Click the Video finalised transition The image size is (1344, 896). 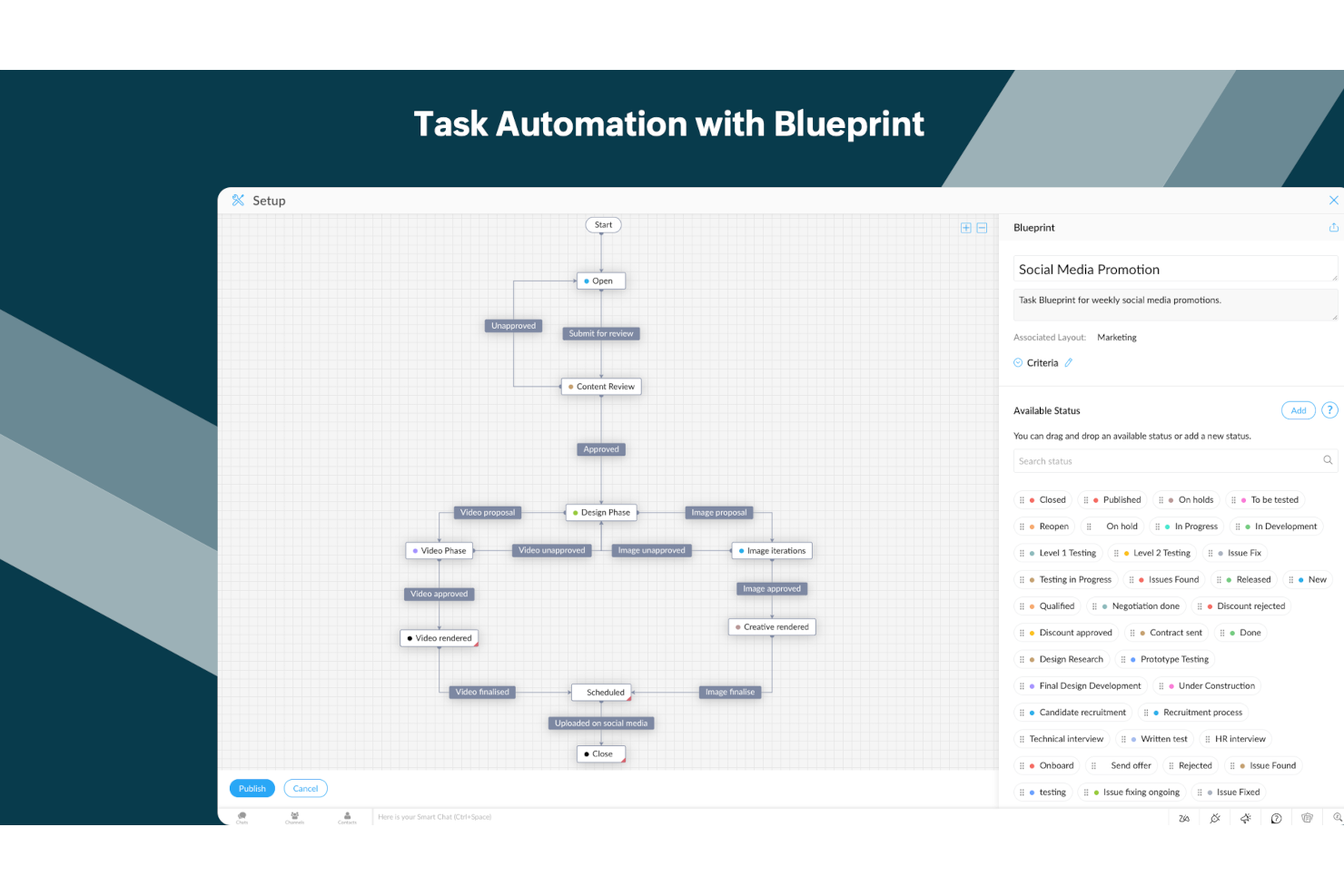(x=483, y=693)
